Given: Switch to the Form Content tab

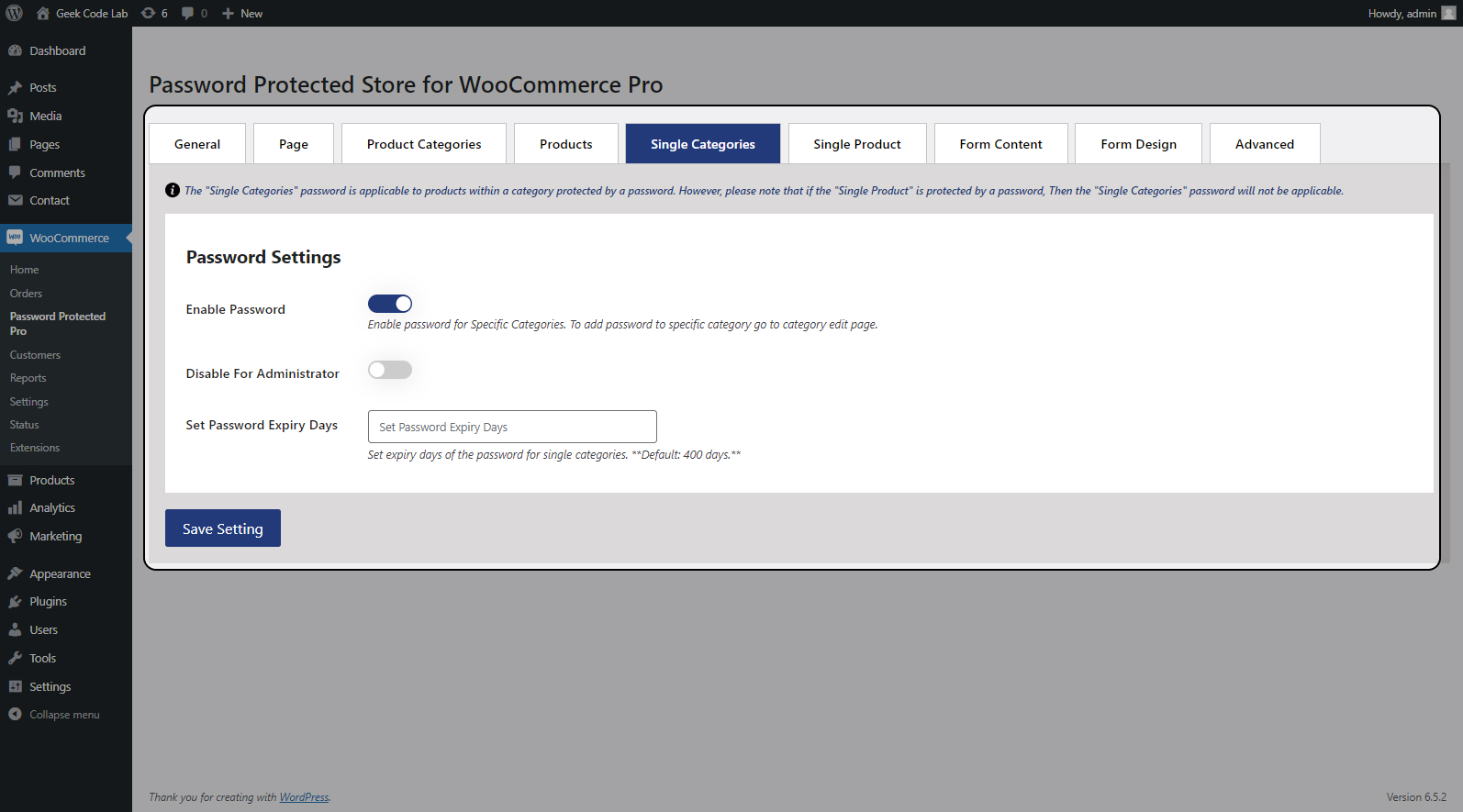Looking at the screenshot, I should (1001, 144).
